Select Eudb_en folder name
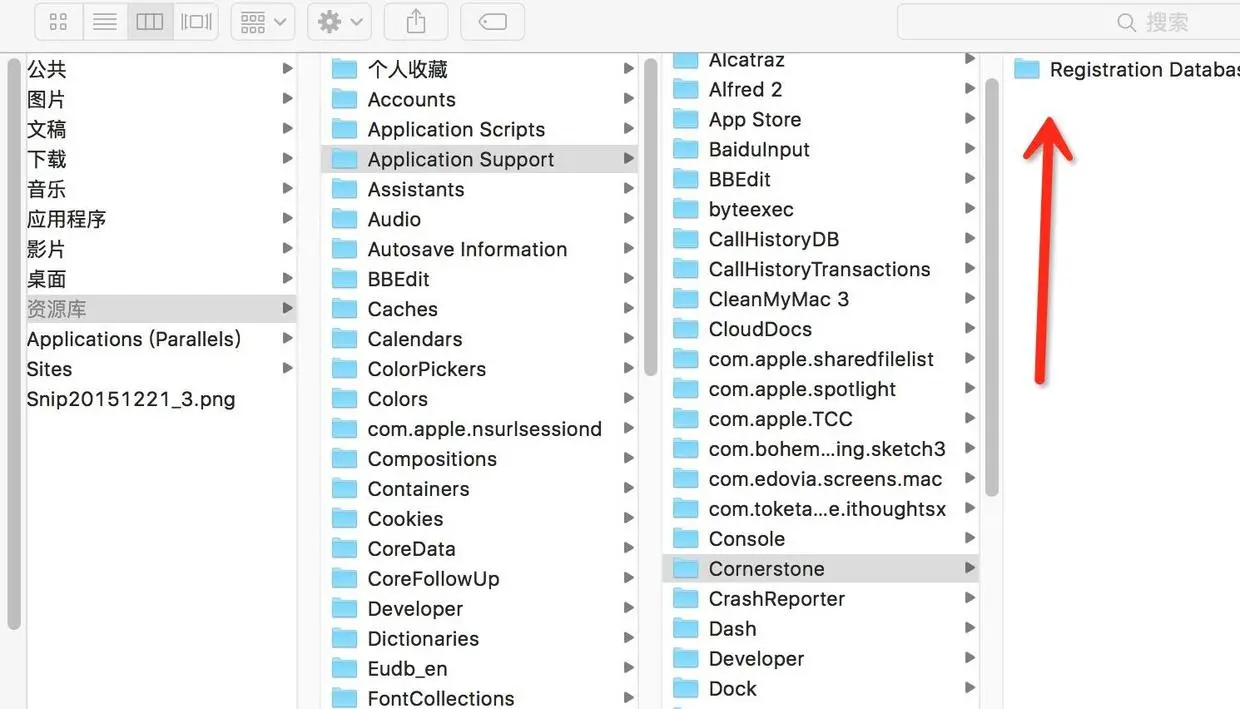The image size is (1240, 709). coord(408,669)
